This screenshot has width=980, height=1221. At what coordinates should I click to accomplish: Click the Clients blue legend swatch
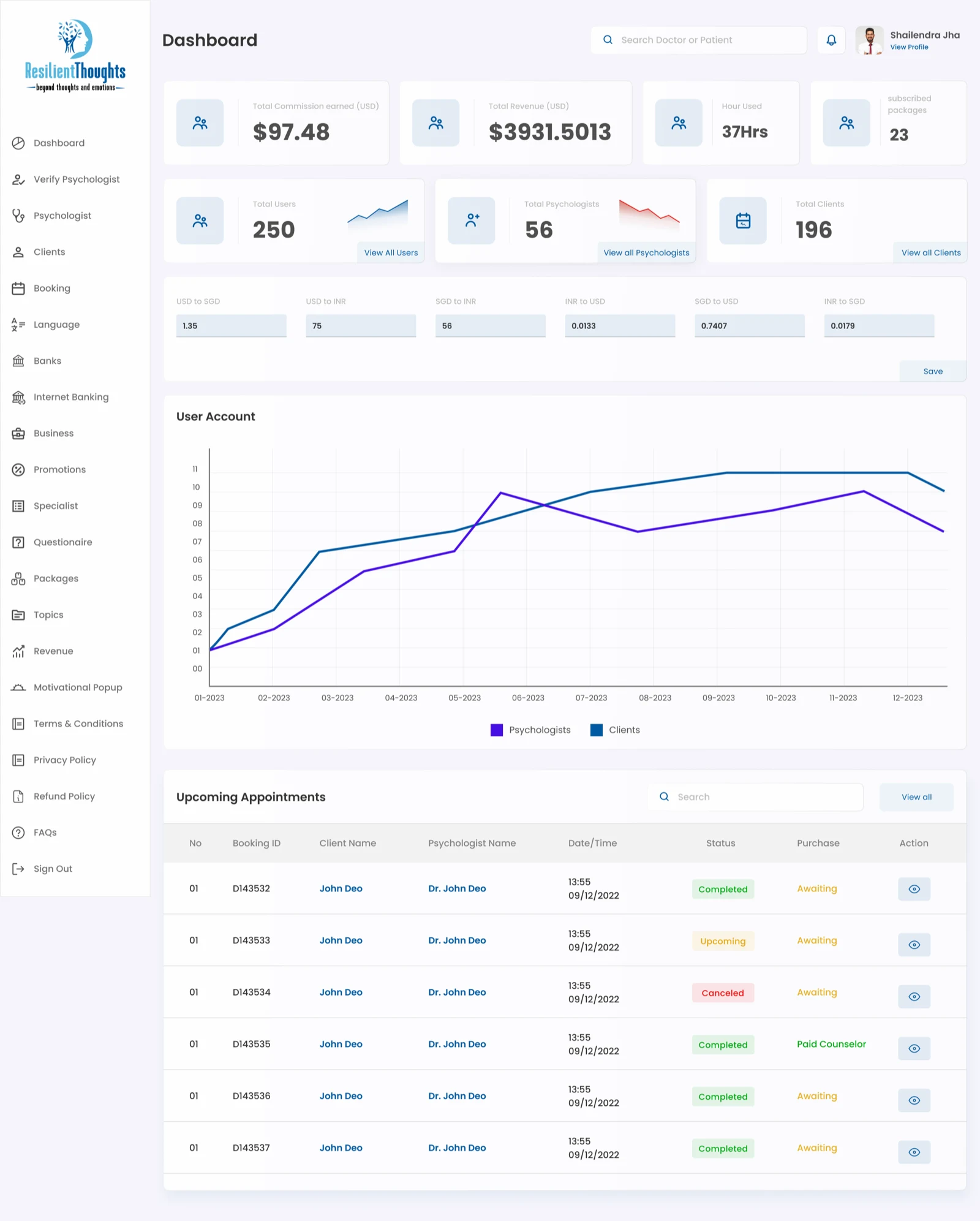click(597, 730)
